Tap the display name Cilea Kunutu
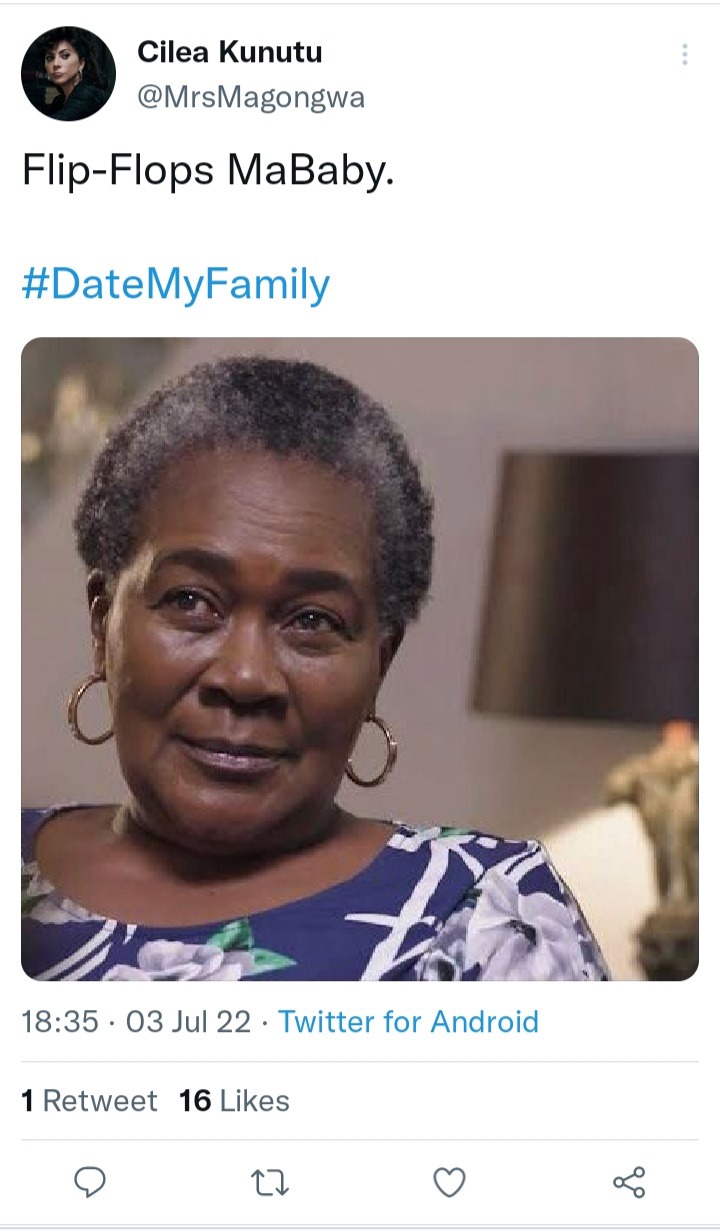The width and height of the screenshot is (720, 1230). tap(229, 52)
